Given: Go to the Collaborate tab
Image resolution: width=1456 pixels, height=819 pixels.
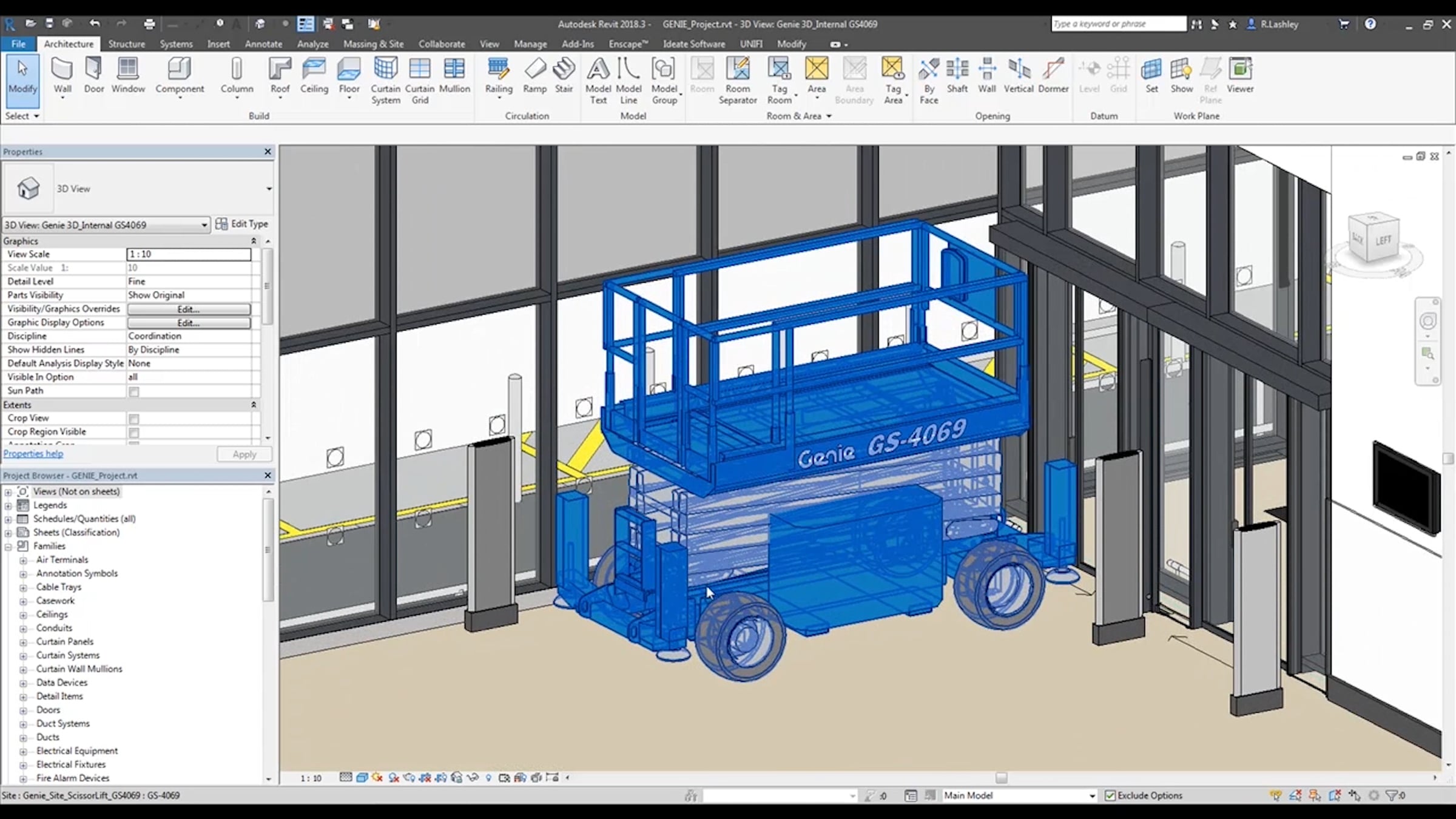Looking at the screenshot, I should pyautogui.click(x=442, y=44).
